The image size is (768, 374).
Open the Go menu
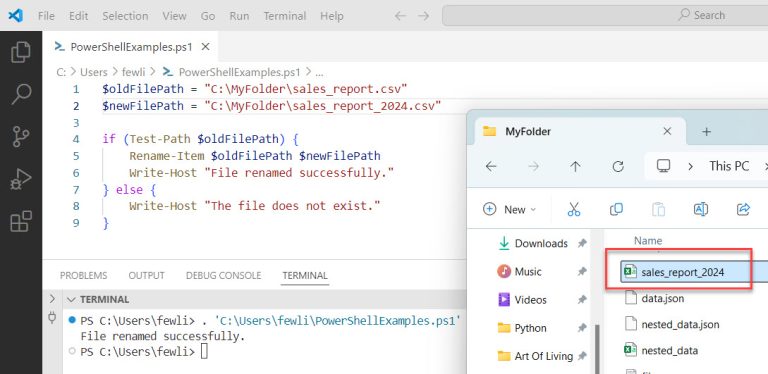208,16
